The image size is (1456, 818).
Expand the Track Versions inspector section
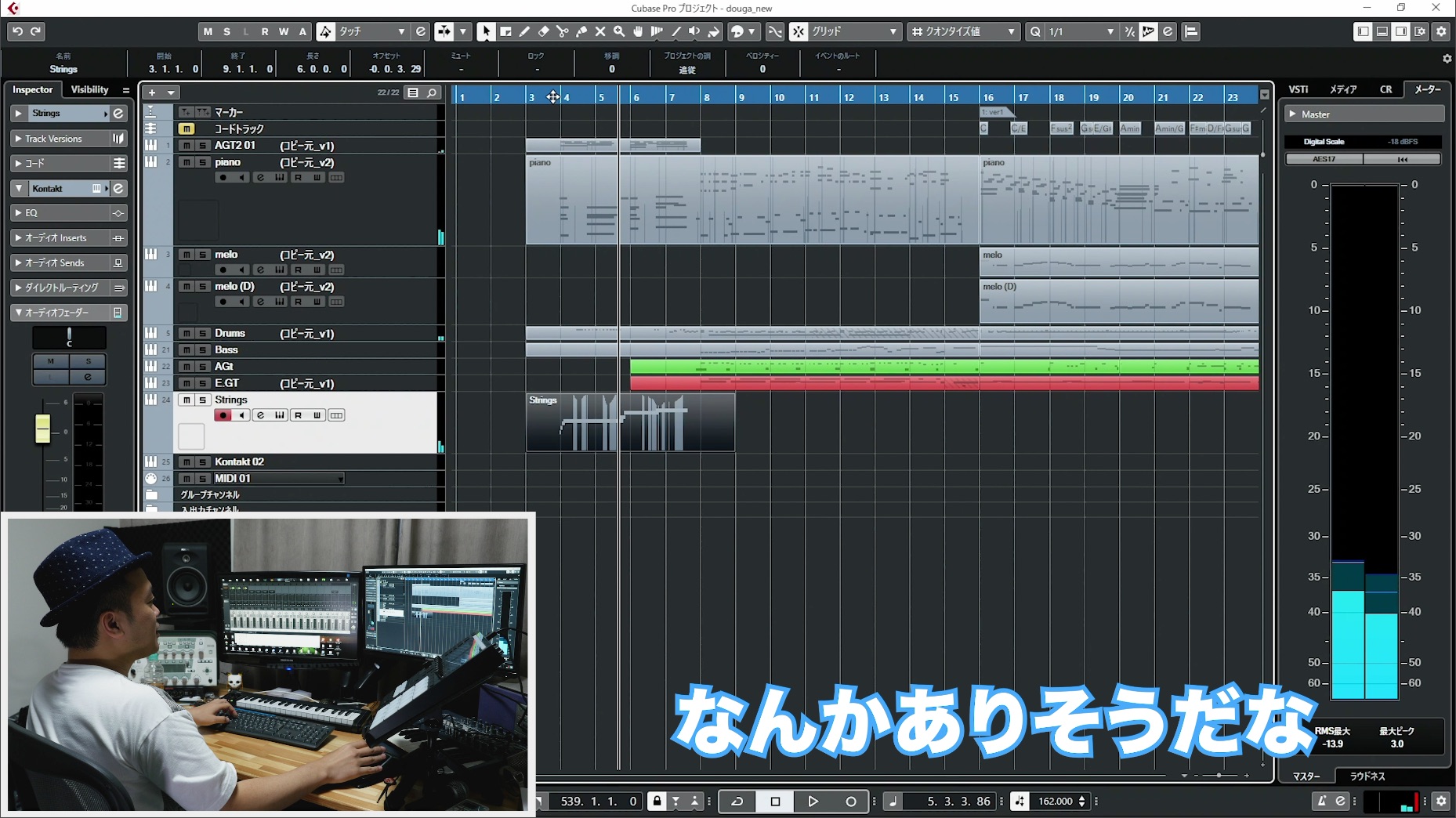coord(19,139)
